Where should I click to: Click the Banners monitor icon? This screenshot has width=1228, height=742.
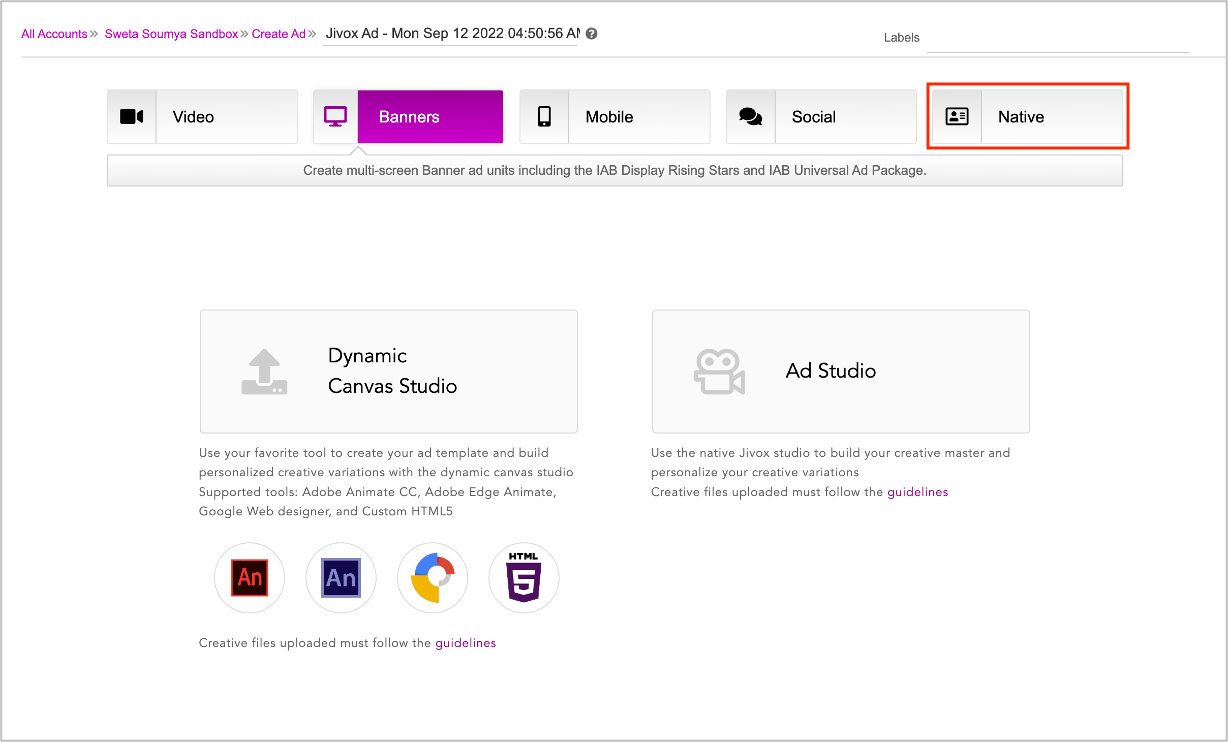tap(336, 117)
